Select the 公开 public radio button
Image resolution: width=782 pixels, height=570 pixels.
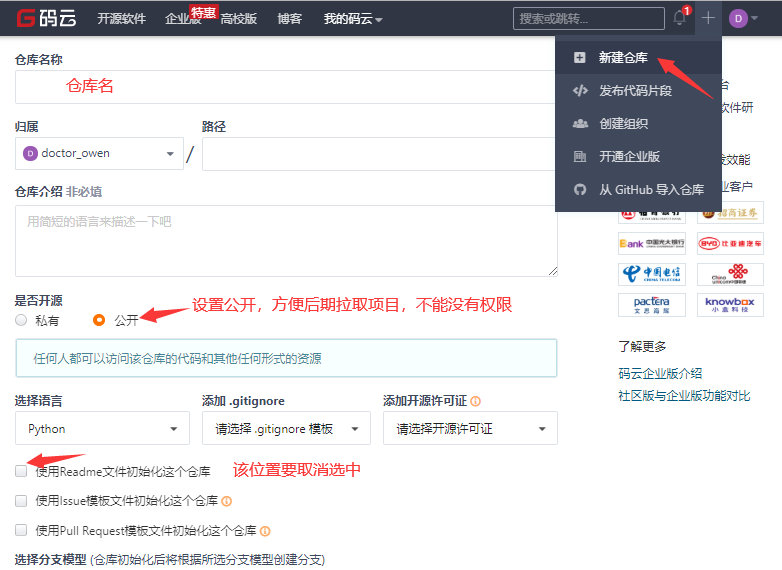pos(99,321)
